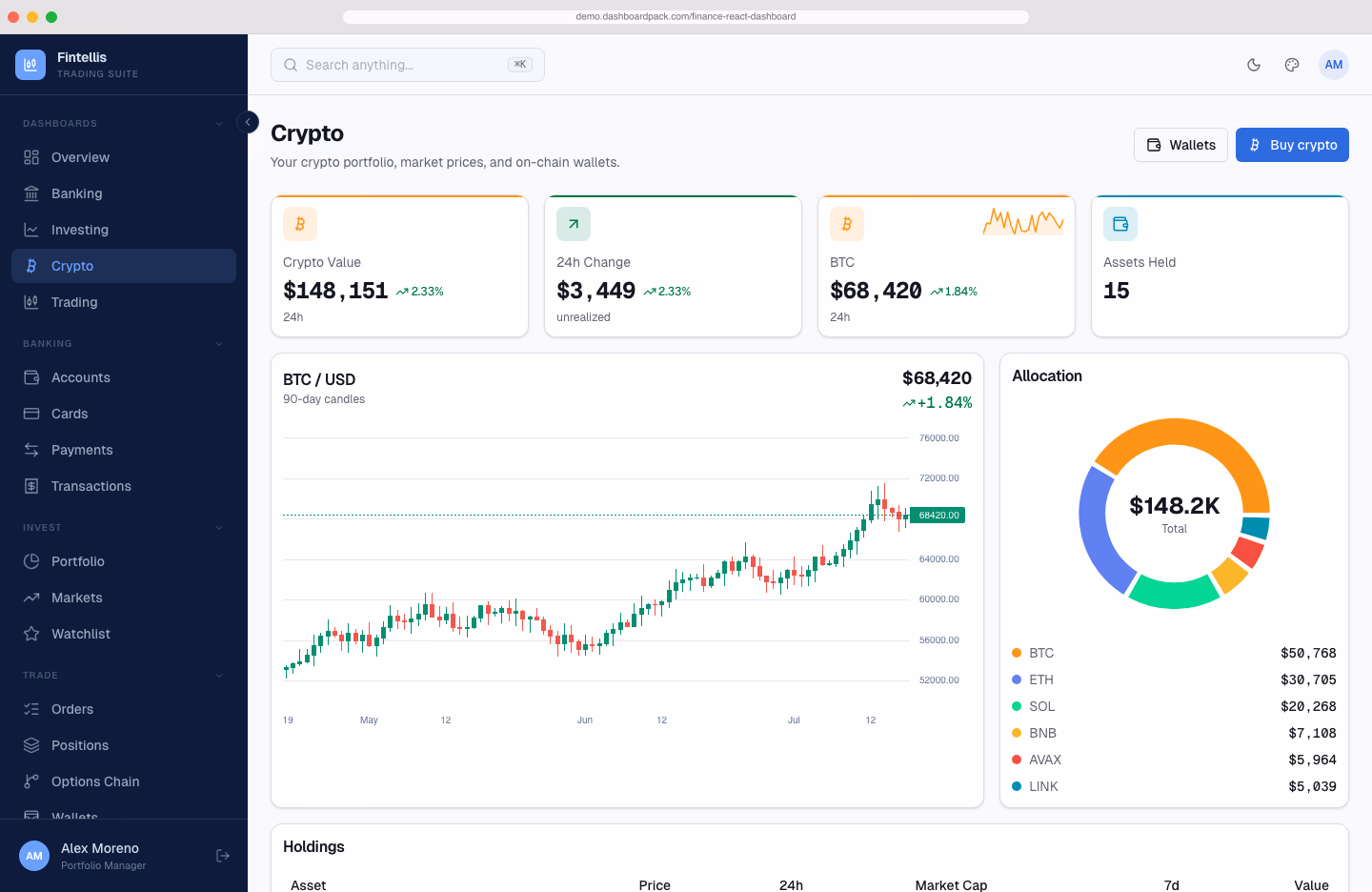Open the theme palette icon
This screenshot has width=1372, height=892.
1292,65
